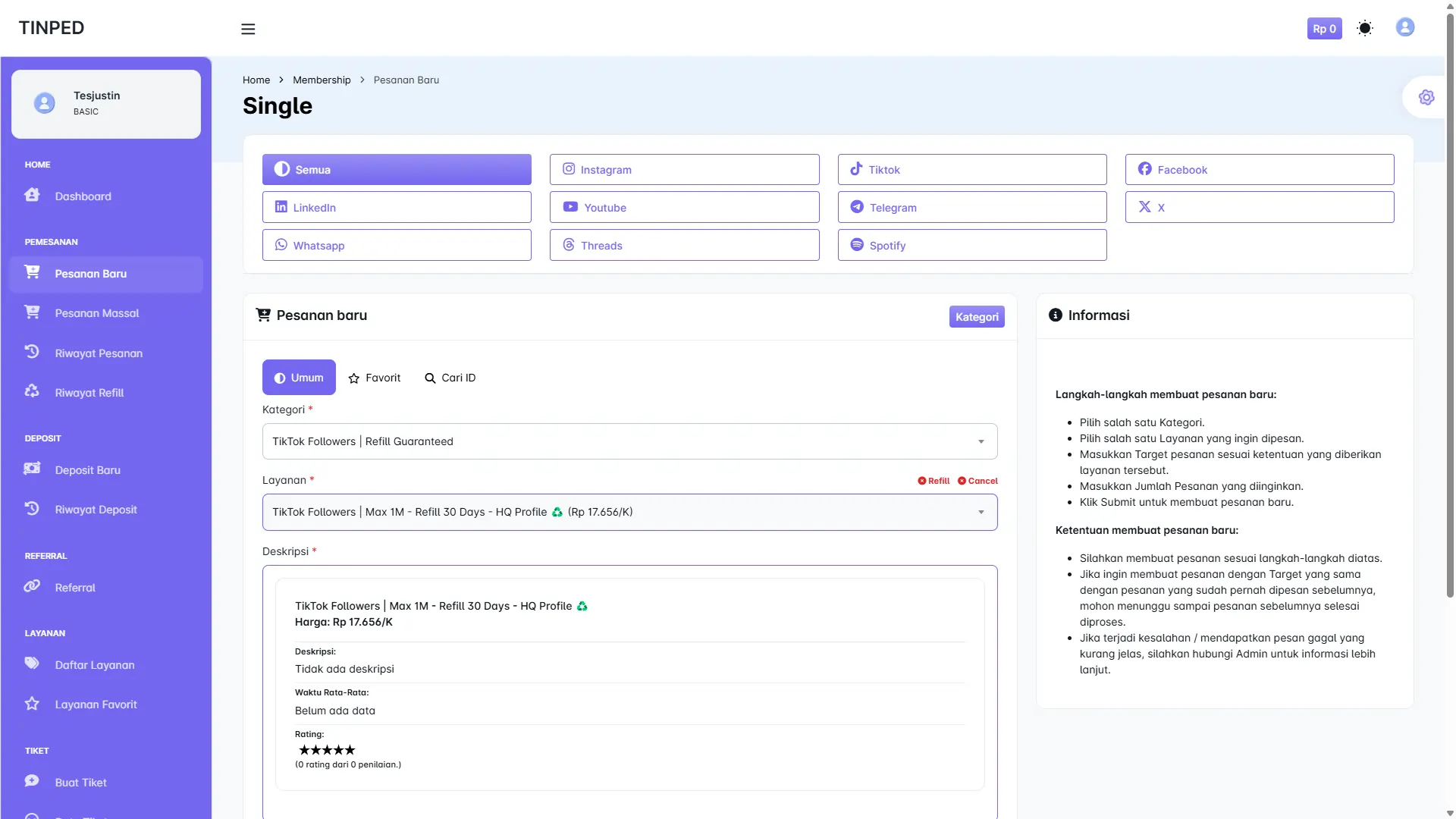Viewport: 1456px width, 819px height.
Task: Click the Rp 0 balance badge
Action: coord(1324,29)
